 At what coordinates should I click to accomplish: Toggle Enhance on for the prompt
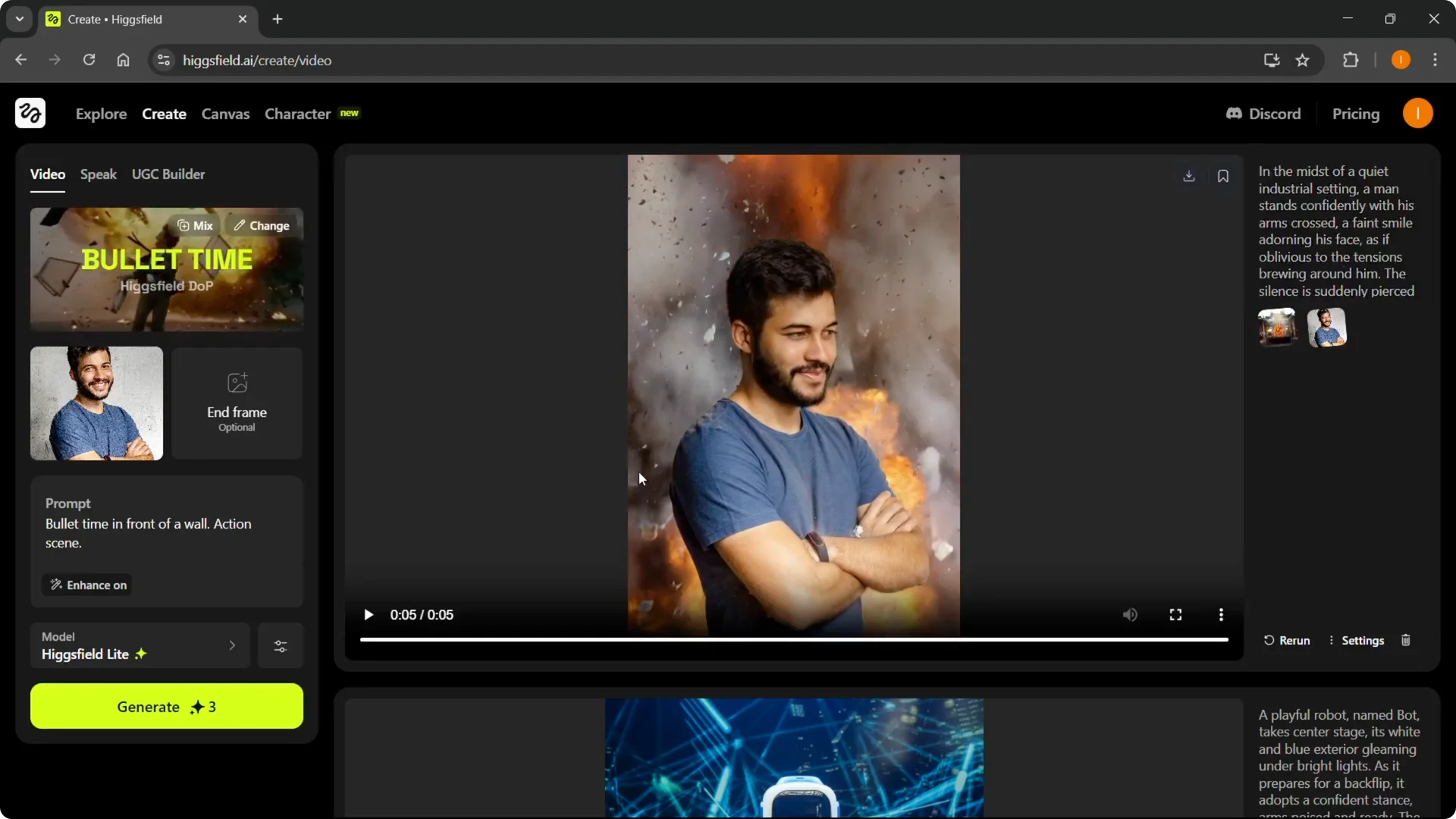86,585
